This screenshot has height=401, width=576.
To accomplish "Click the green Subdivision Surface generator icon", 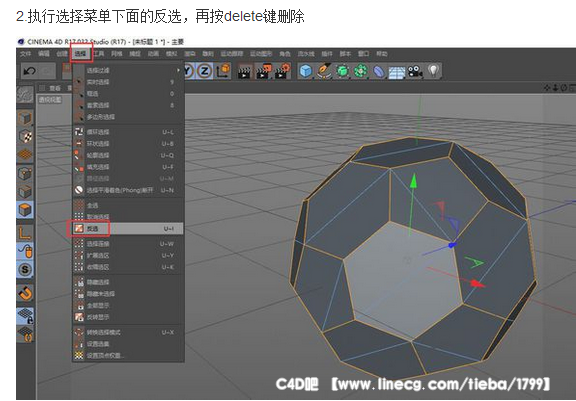I will coord(342,71).
